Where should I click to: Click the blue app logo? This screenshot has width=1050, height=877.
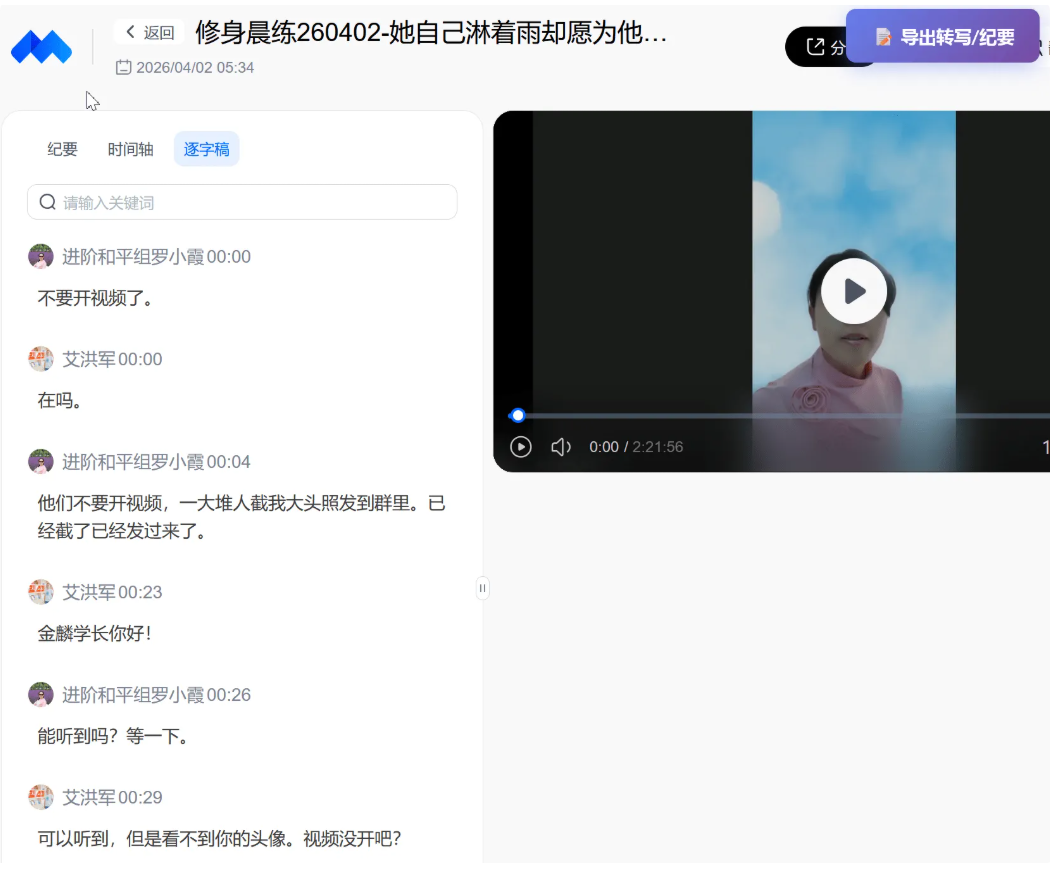(42, 48)
